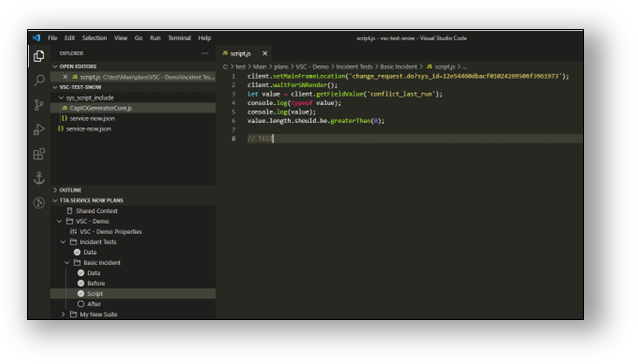
Task: Click the JS icon of CapIOGeneratorCore.js
Action: click(64, 108)
